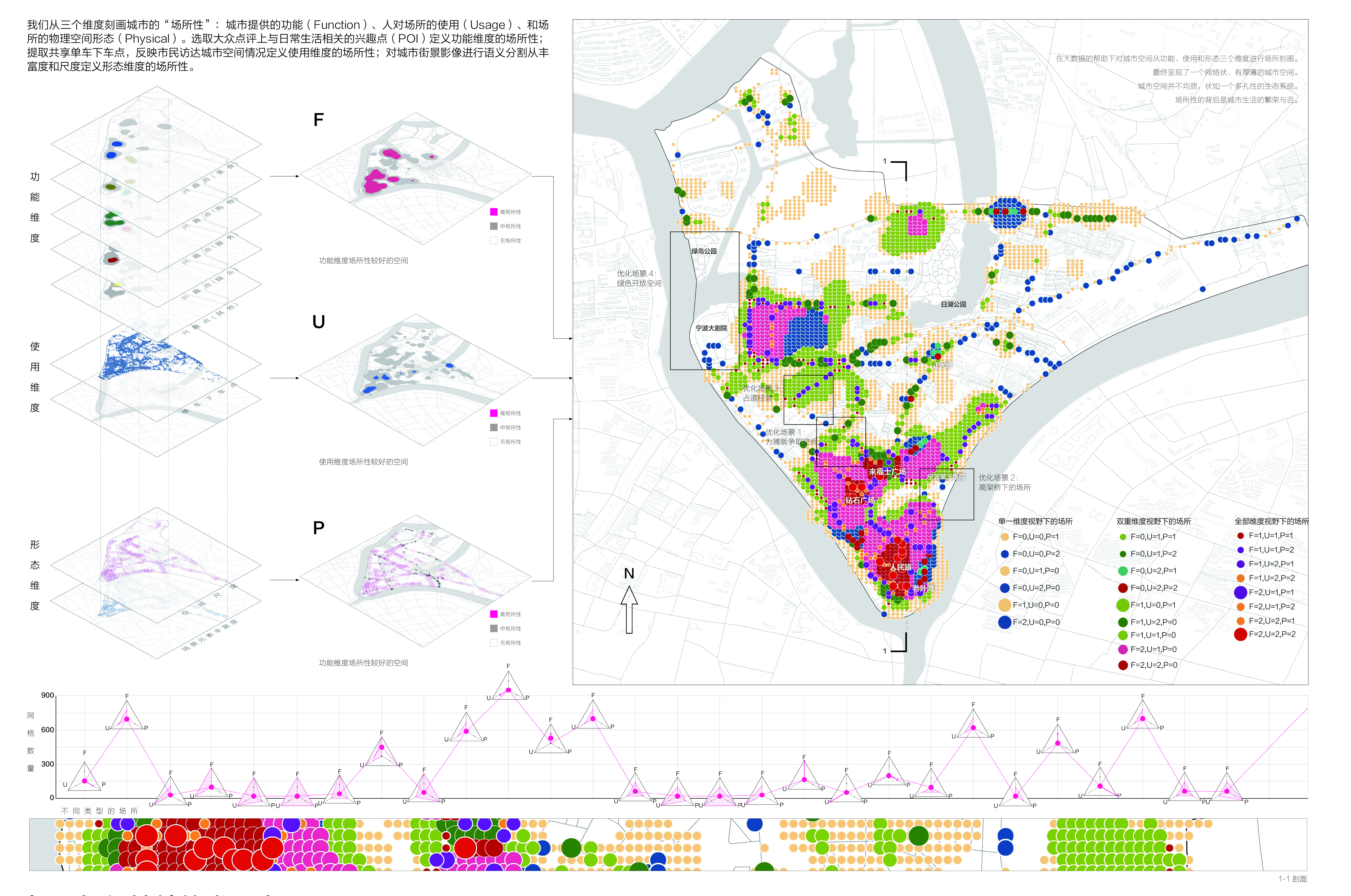Image resolution: width=1351 pixels, height=896 pixels.
Task: Click the F=2,U=1,P=0 legend dot
Action: 1123,650
